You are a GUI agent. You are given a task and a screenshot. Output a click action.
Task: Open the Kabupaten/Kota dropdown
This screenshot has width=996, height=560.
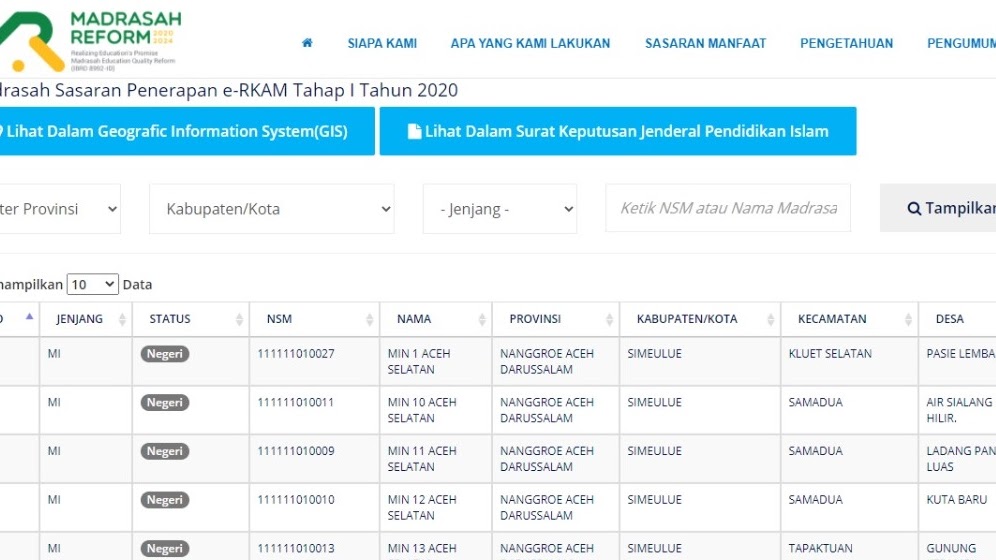pos(271,209)
